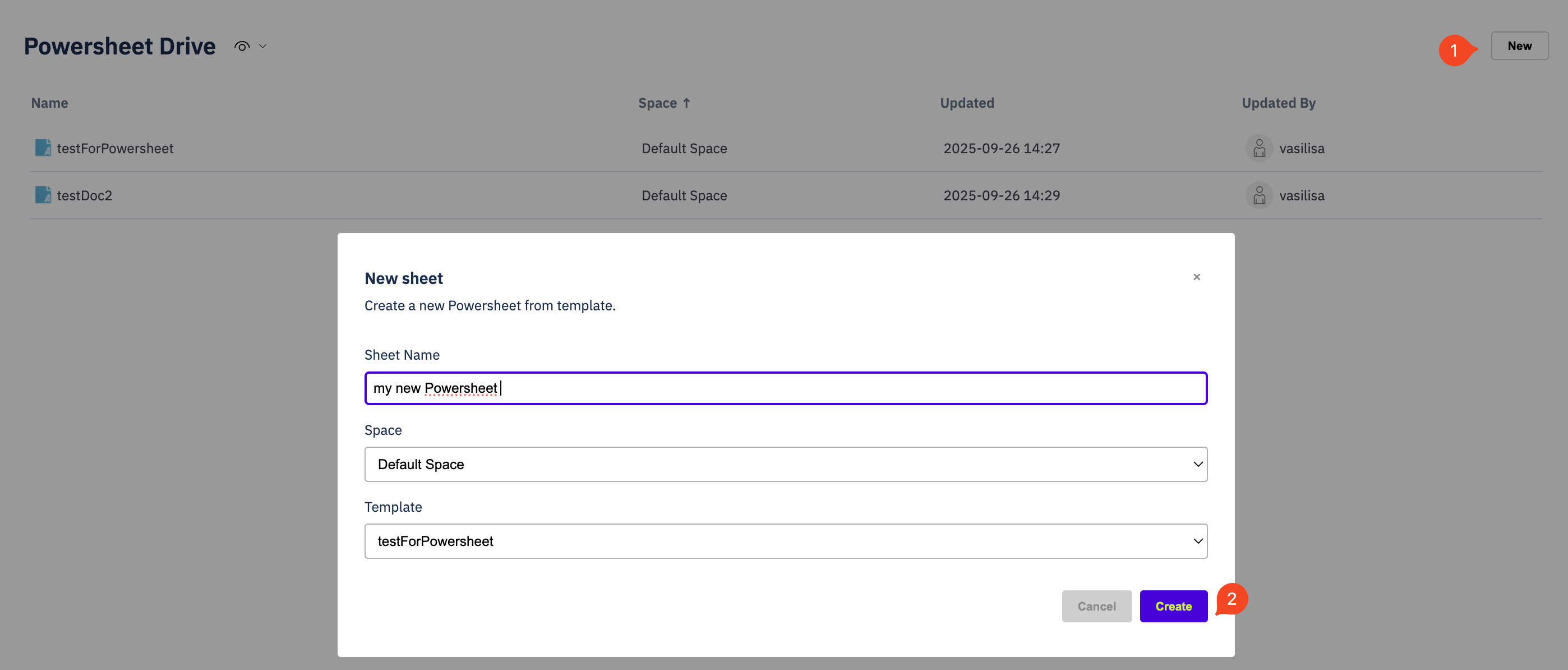
Task: Open the Space dropdown showing Default Space
Action: coord(785,464)
